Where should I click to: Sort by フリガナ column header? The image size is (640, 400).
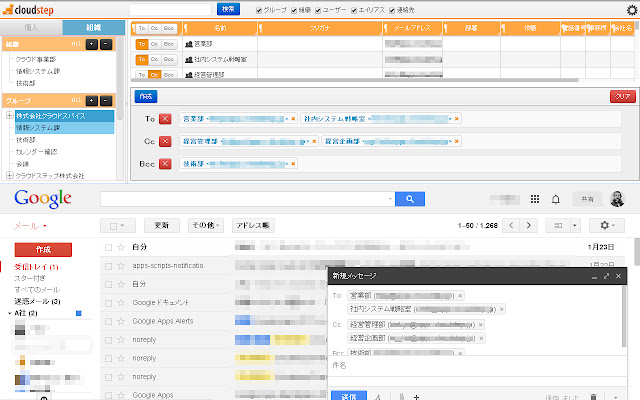tap(320, 28)
